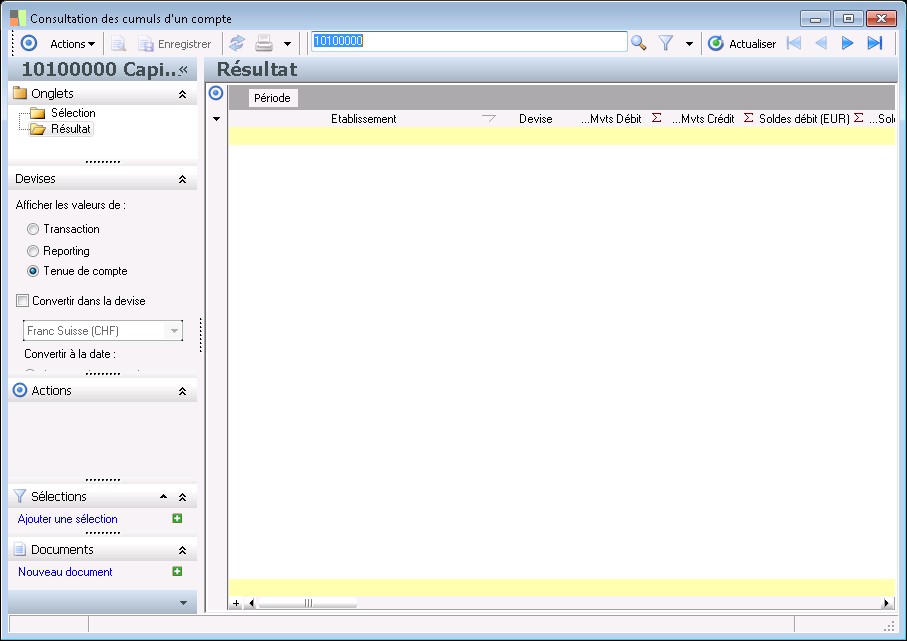Click green plus next to Nouveau document
This screenshot has width=907, height=641.
pyautogui.click(x=177, y=572)
